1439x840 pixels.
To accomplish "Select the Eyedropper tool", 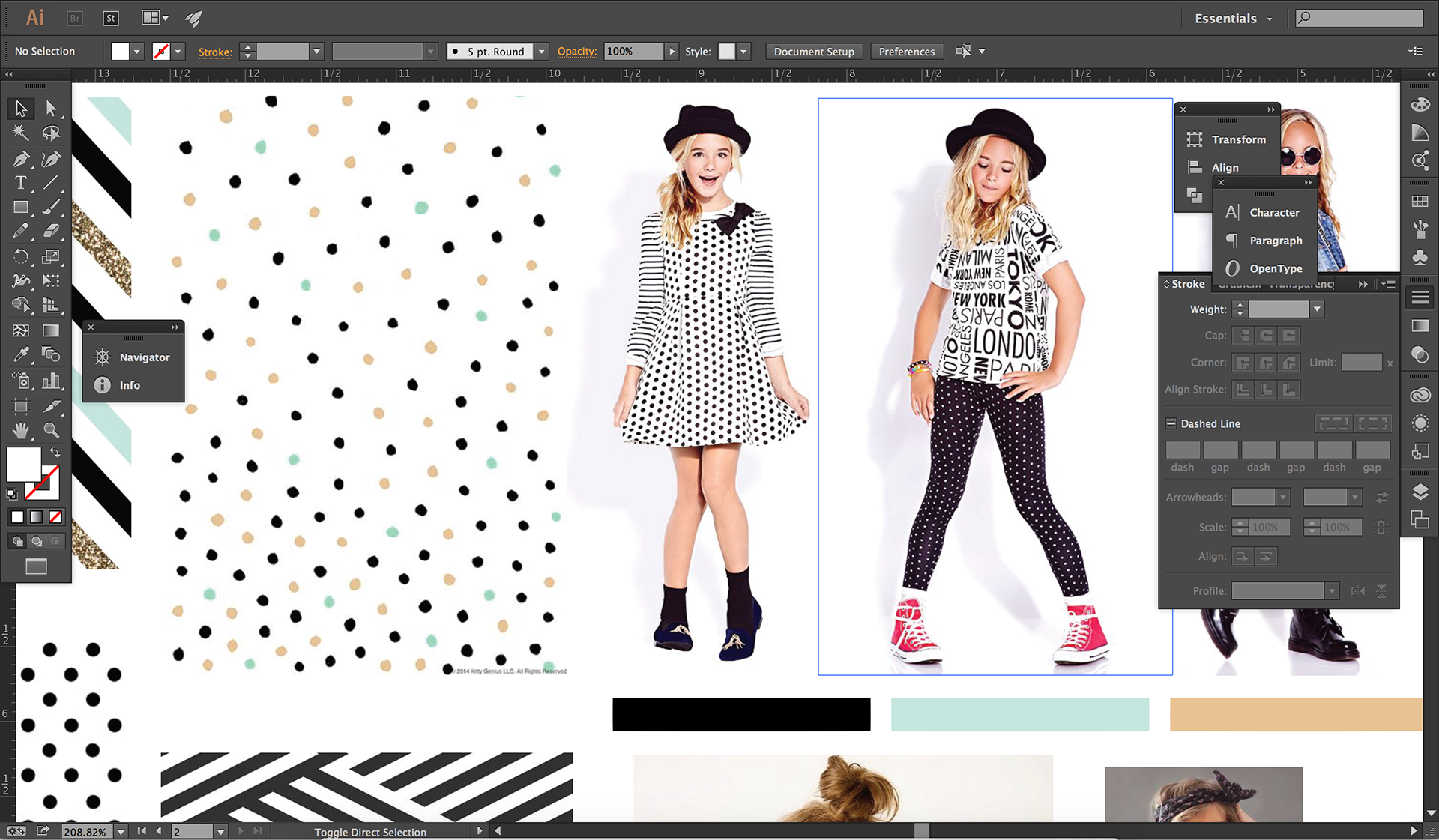I will tap(21, 355).
